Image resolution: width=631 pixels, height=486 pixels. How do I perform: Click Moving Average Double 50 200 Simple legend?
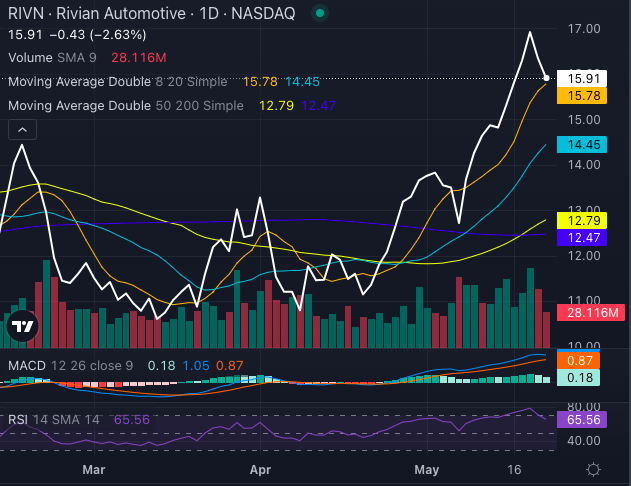tap(126, 106)
